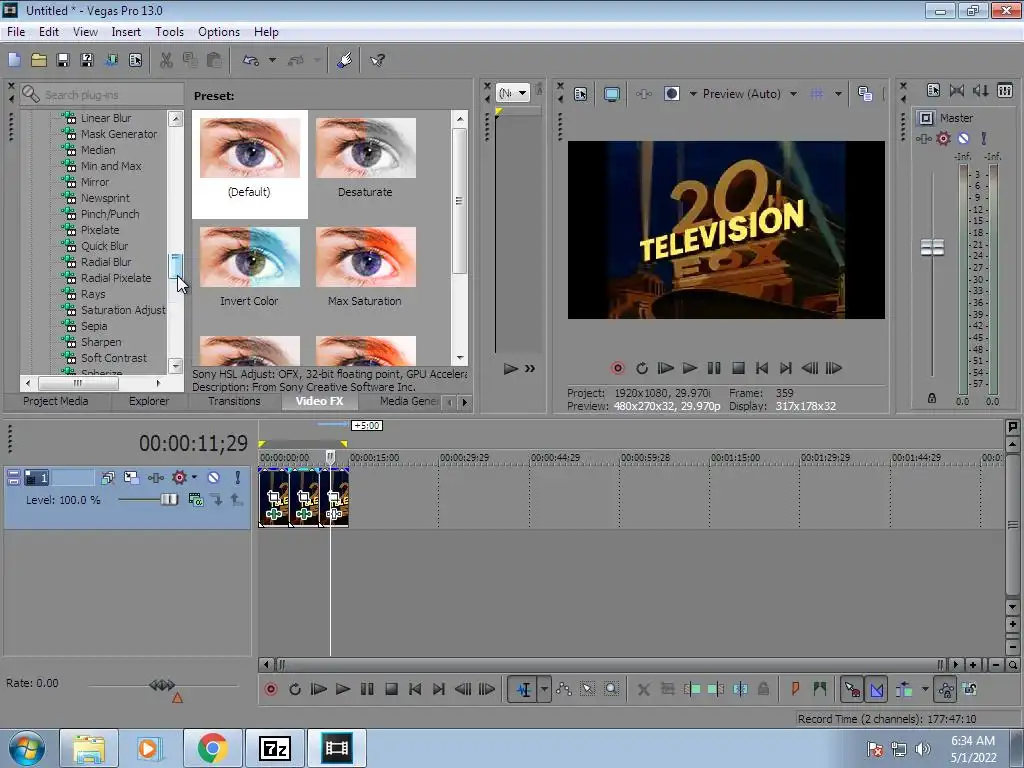Cut selection with the scissors icon

coord(166,61)
